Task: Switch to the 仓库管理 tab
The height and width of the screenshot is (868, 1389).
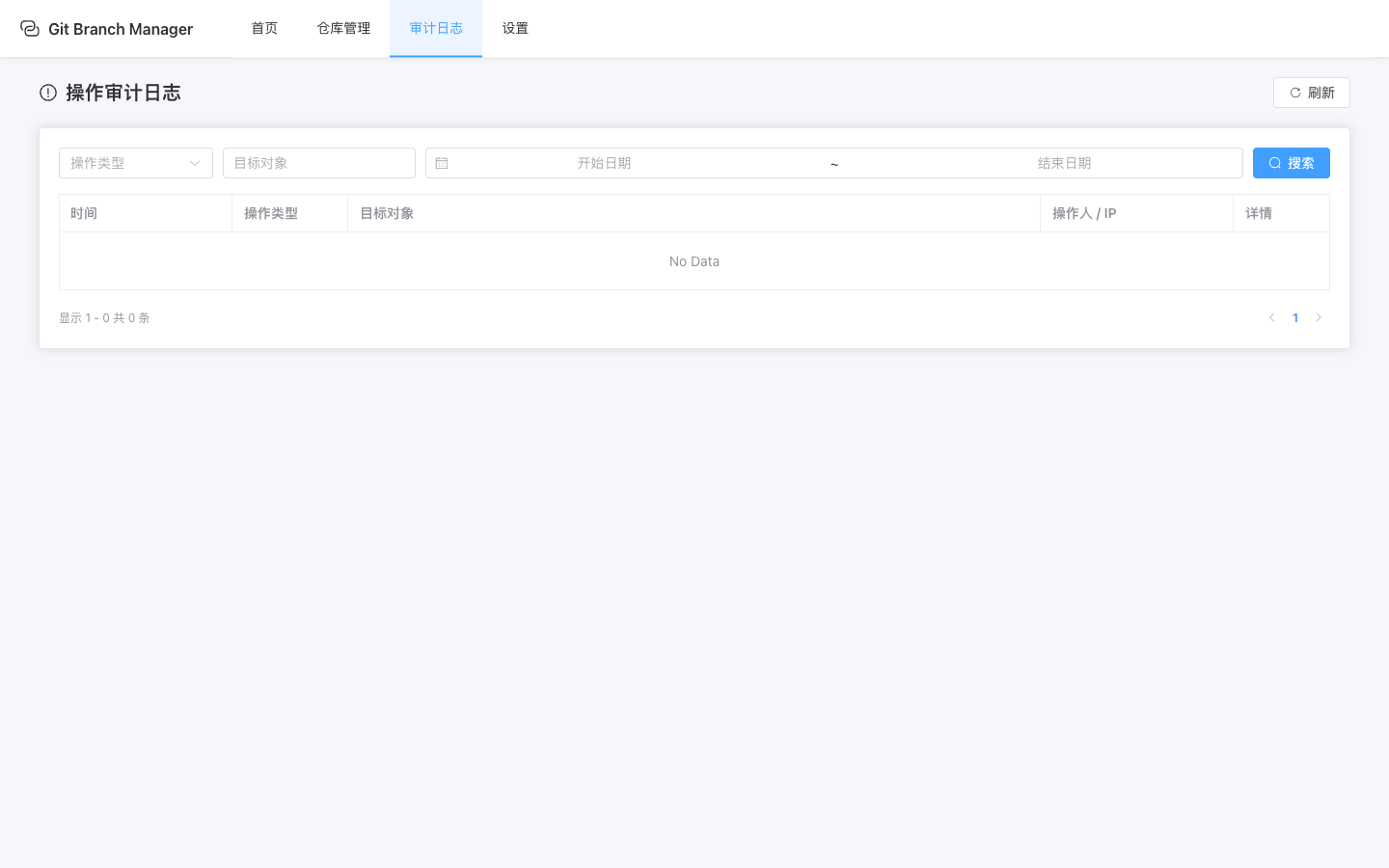Action: pos(343,29)
